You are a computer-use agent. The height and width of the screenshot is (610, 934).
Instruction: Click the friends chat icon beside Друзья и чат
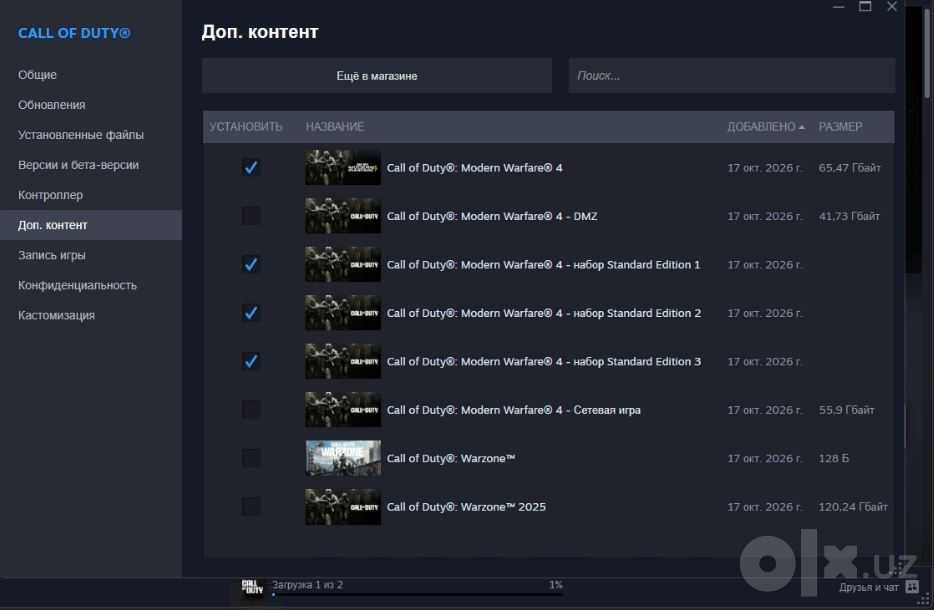tap(912, 587)
